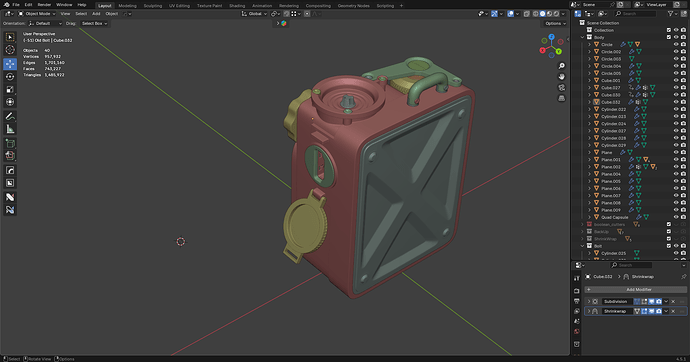Screen dimensions: 690x362
Task: Select the Annotate tool
Action: pos(10,117)
